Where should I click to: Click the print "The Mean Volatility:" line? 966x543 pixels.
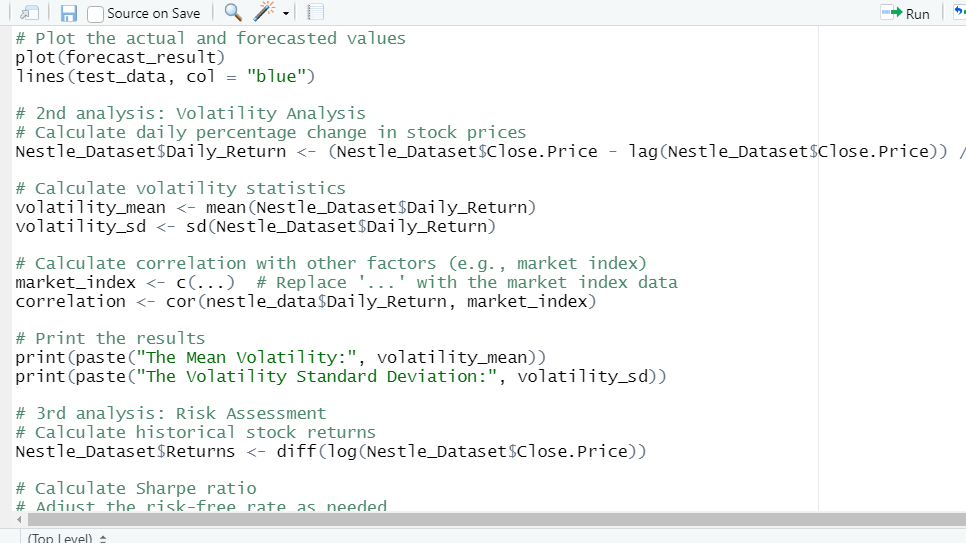281,357
